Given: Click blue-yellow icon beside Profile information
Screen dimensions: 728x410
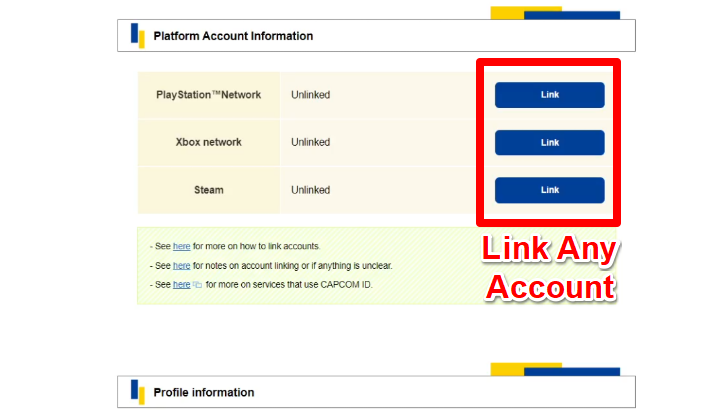Looking at the screenshot, I should pos(137,392).
